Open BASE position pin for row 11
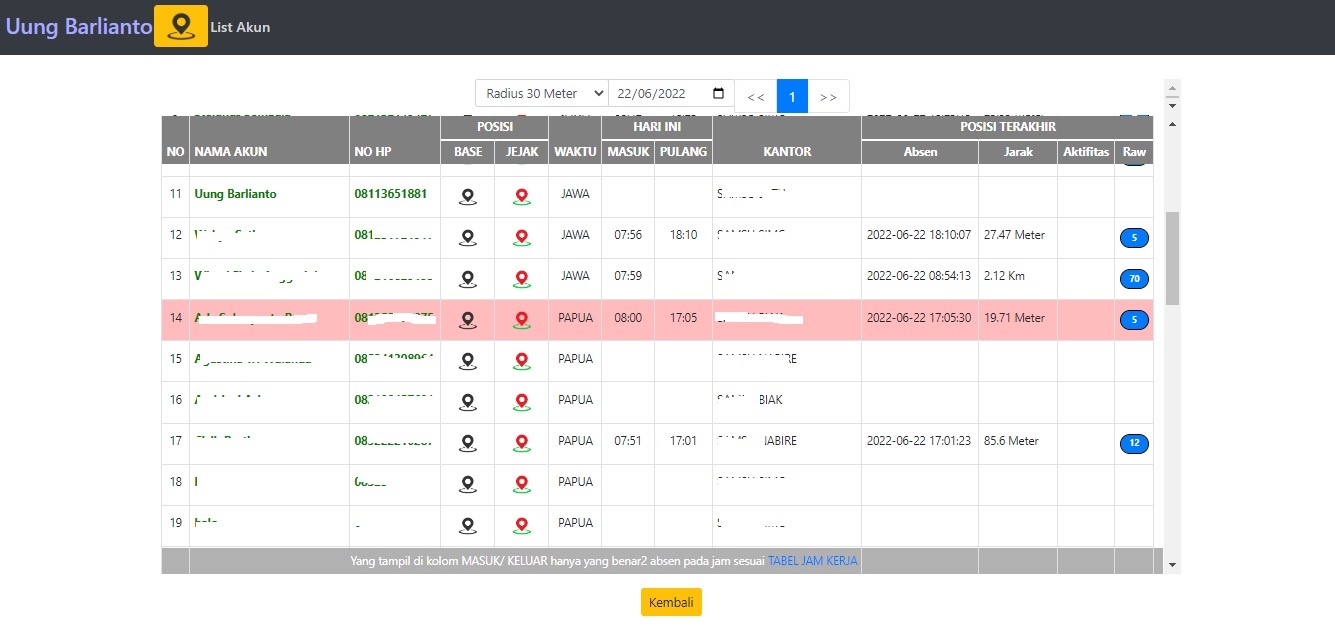The image size is (1335, 629). [467, 196]
